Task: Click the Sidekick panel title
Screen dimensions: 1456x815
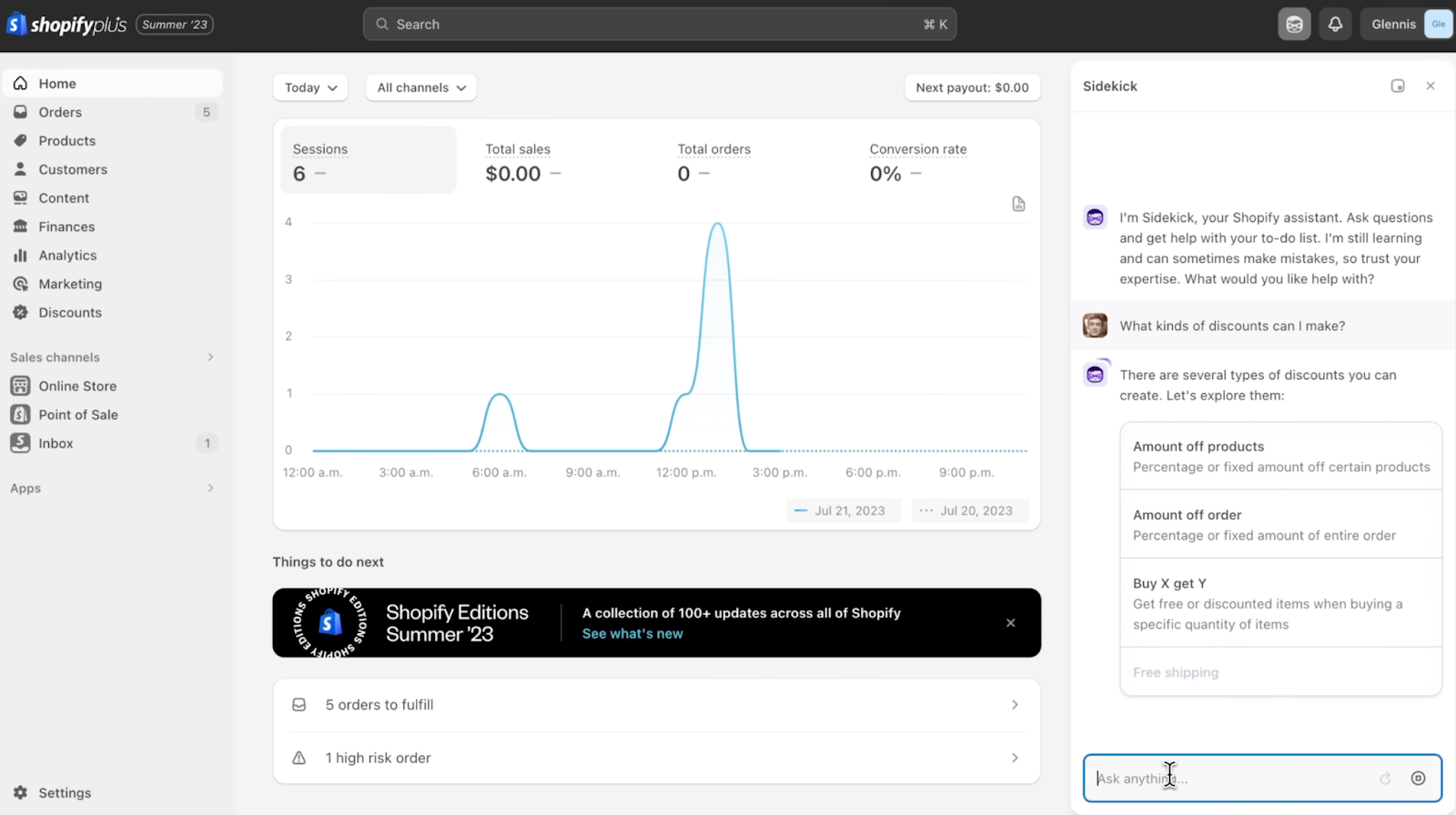Action: click(1110, 86)
